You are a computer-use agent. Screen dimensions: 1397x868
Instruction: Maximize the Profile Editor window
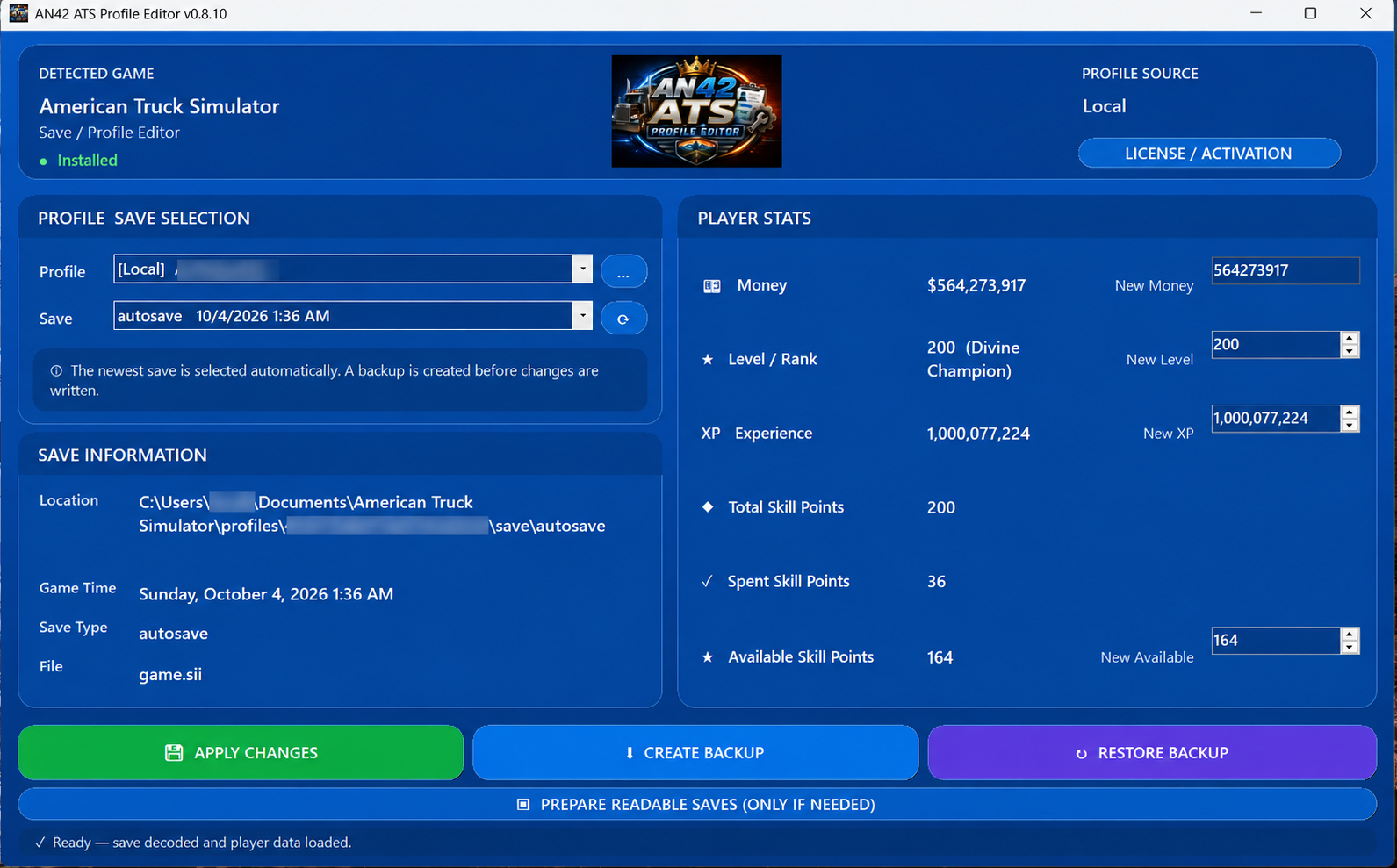(x=1310, y=13)
